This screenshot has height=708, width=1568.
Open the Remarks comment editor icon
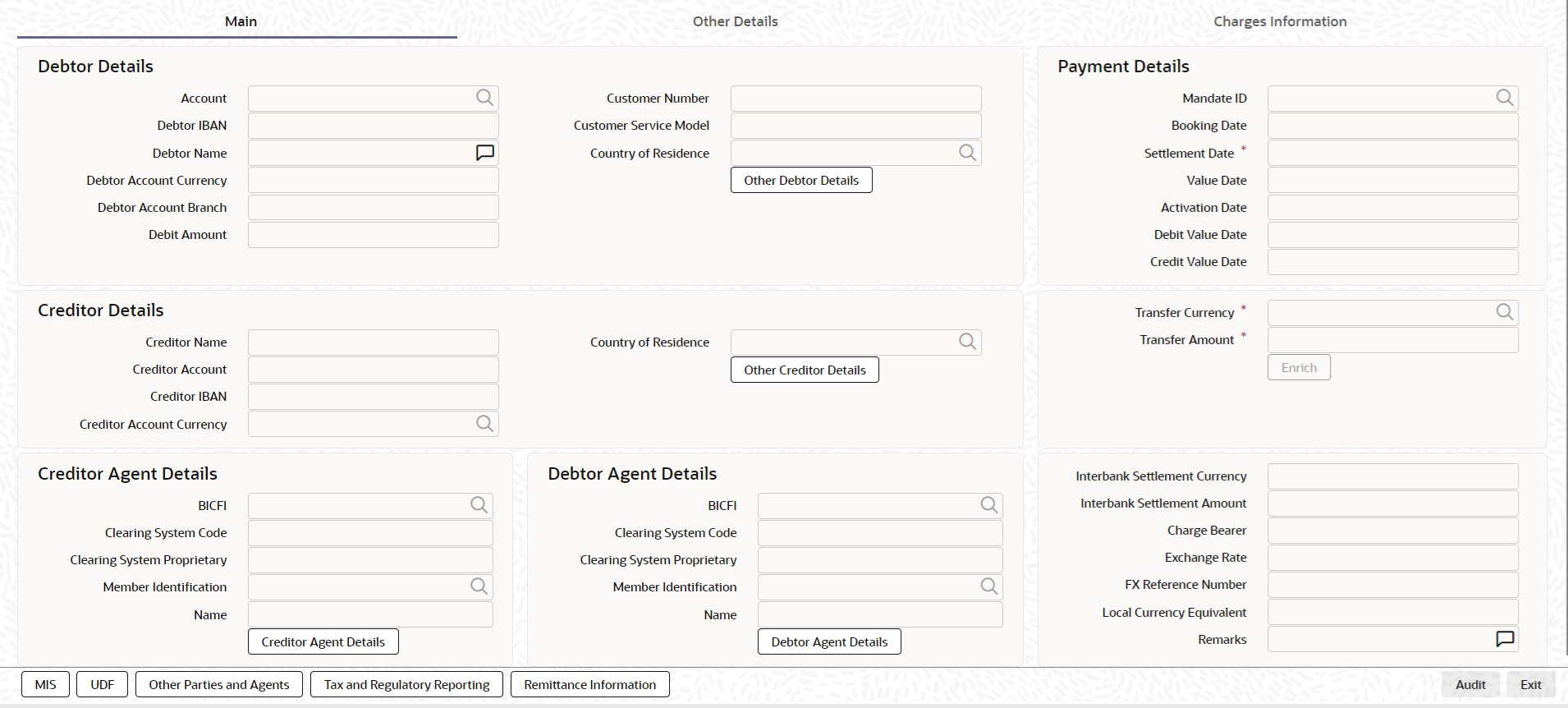pyautogui.click(x=1505, y=639)
